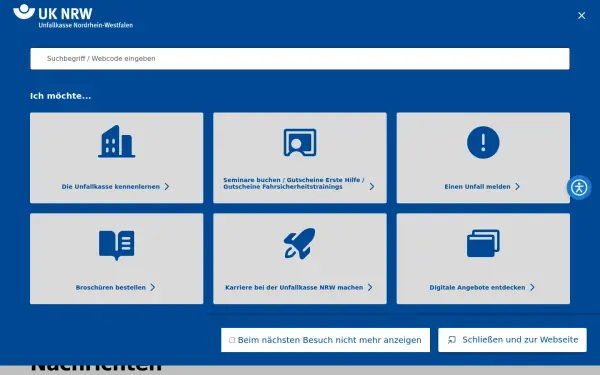Open 'Seminare buchen / Gutscheine Erste Hilfe' link

point(294,183)
